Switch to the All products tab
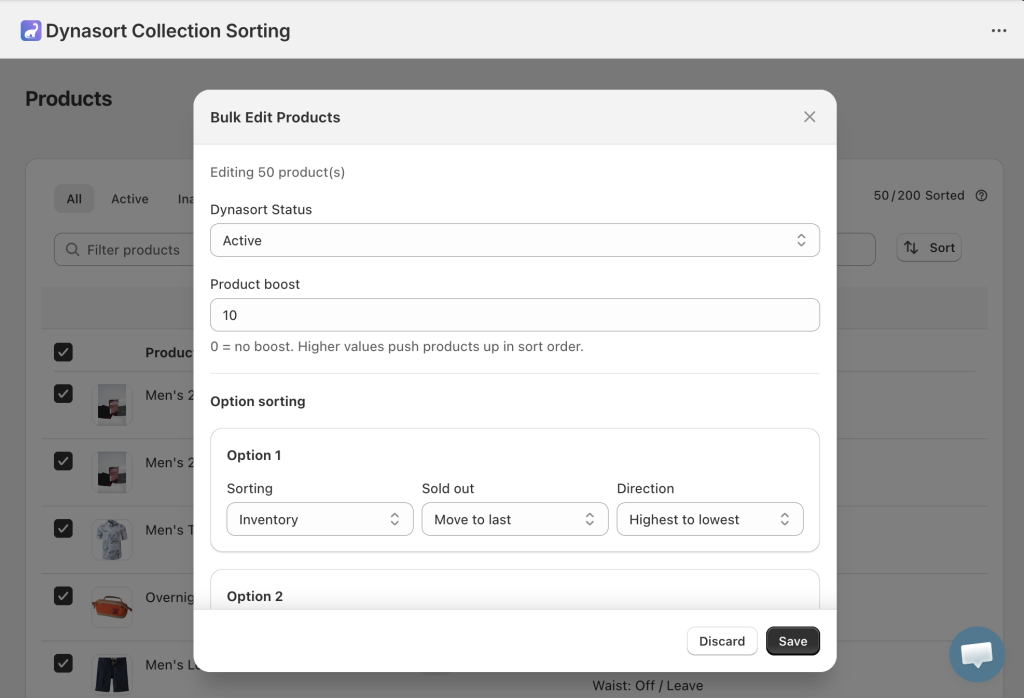Viewport: 1024px width, 698px height. [x=74, y=199]
